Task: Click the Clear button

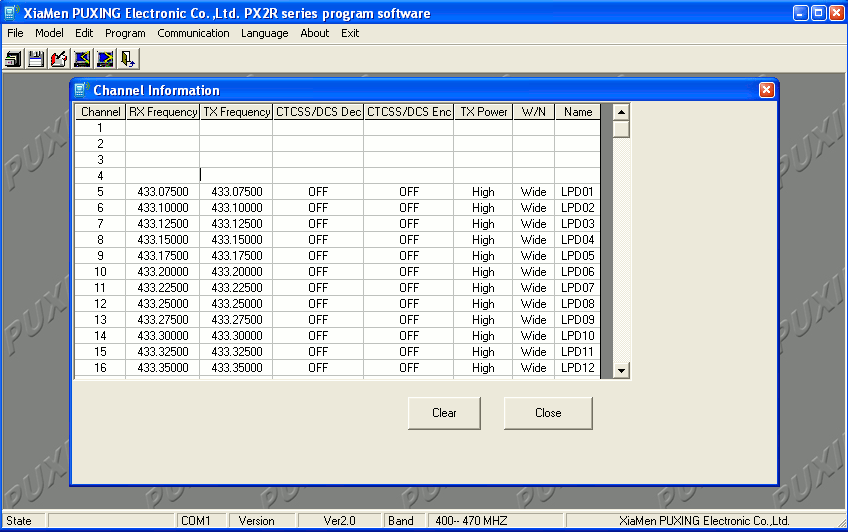Action: click(x=444, y=413)
